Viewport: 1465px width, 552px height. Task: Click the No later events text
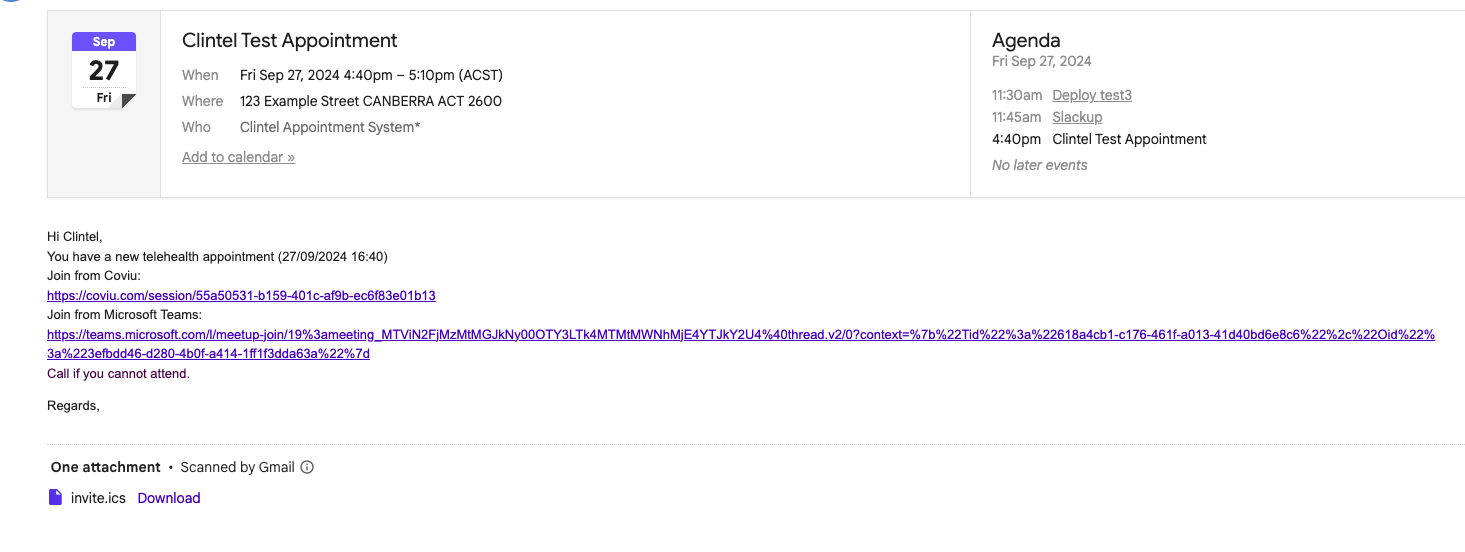coord(1039,165)
